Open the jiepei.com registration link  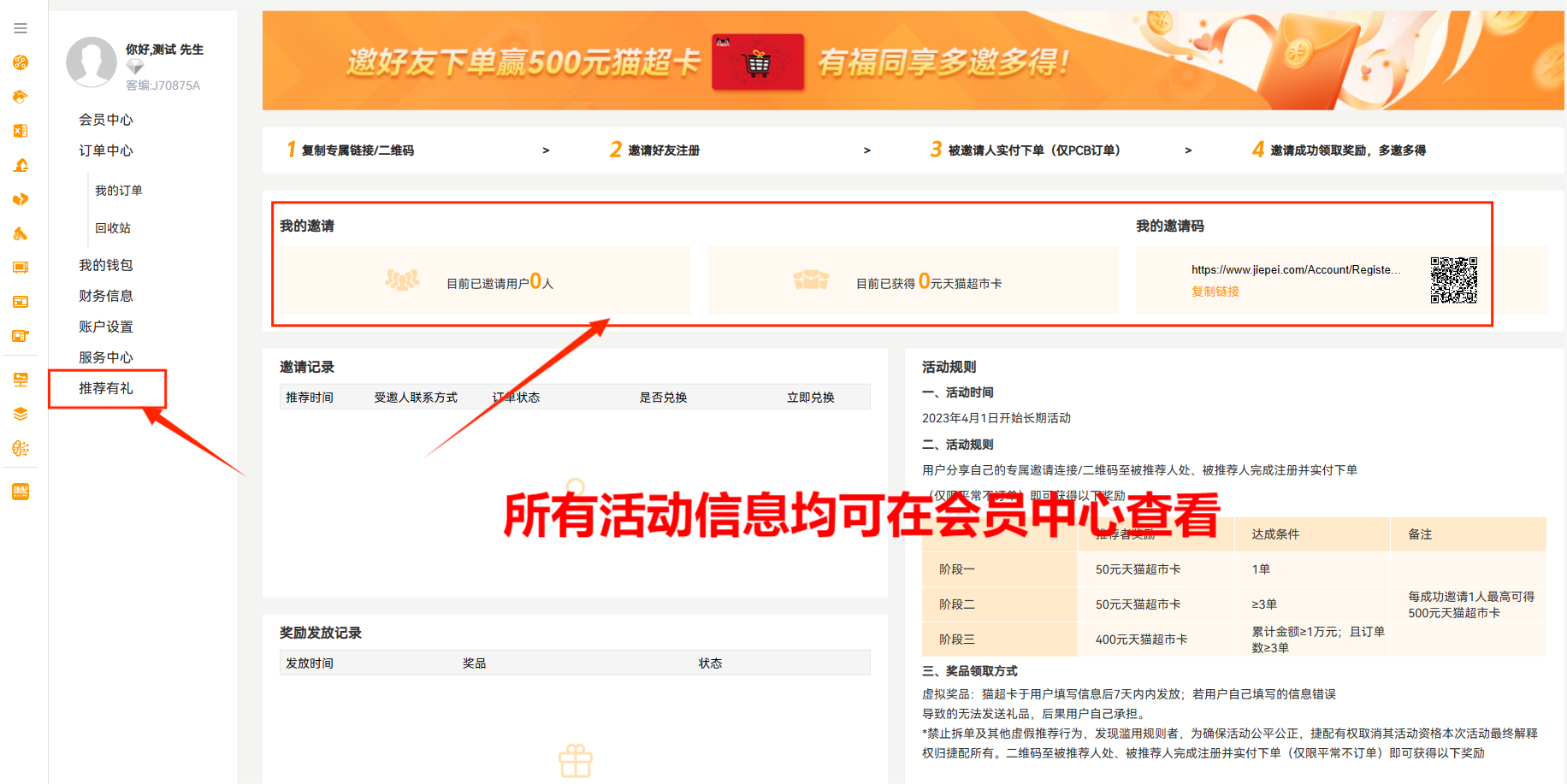pyautogui.click(x=1296, y=268)
